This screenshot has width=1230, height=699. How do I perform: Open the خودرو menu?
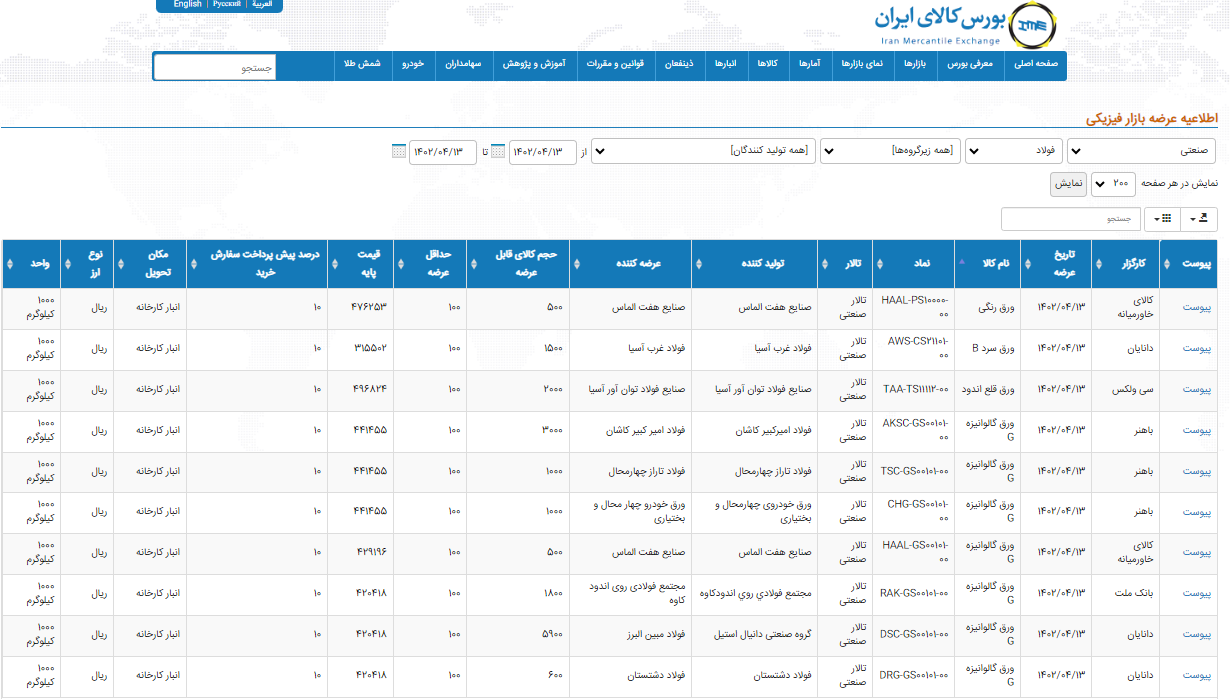coord(413,65)
